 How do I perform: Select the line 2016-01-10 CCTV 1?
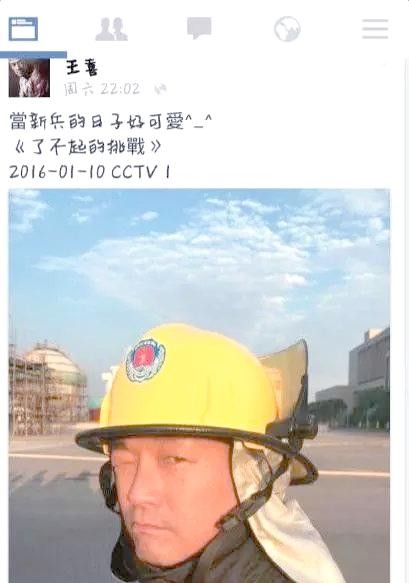click(89, 172)
